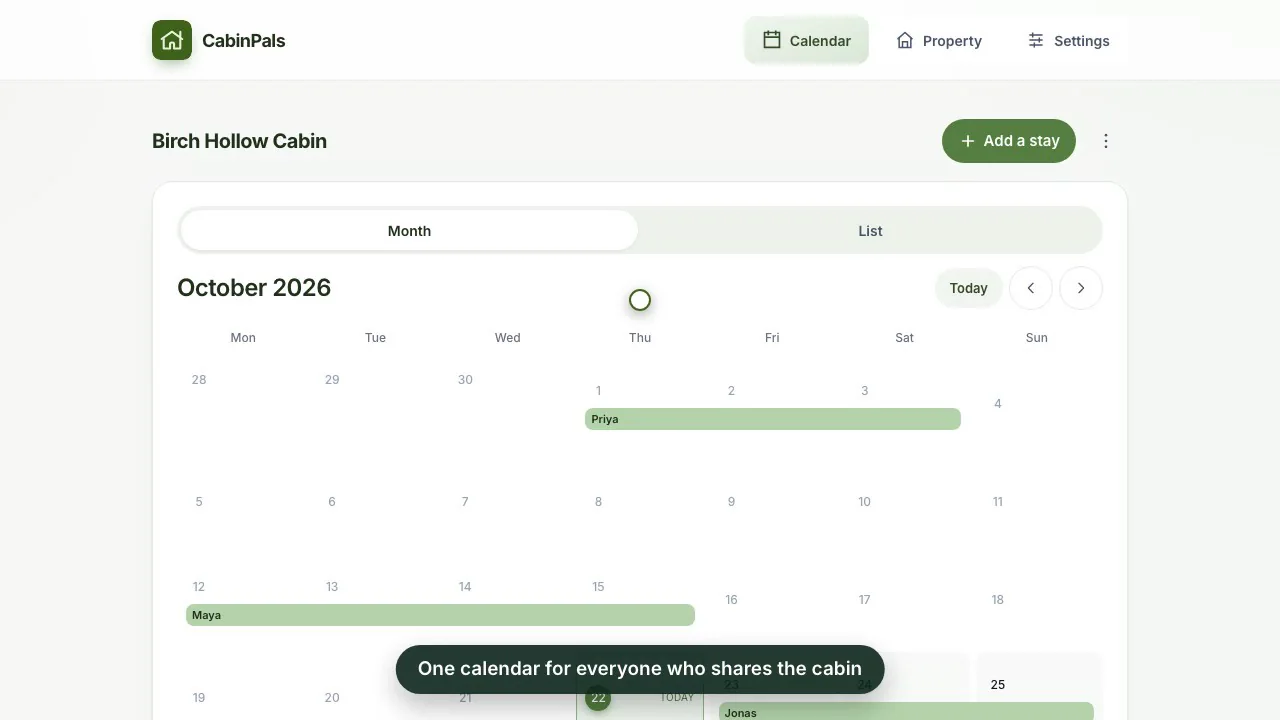1280x720 pixels.
Task: Go to the next month chevron
Action: pos(1081,288)
